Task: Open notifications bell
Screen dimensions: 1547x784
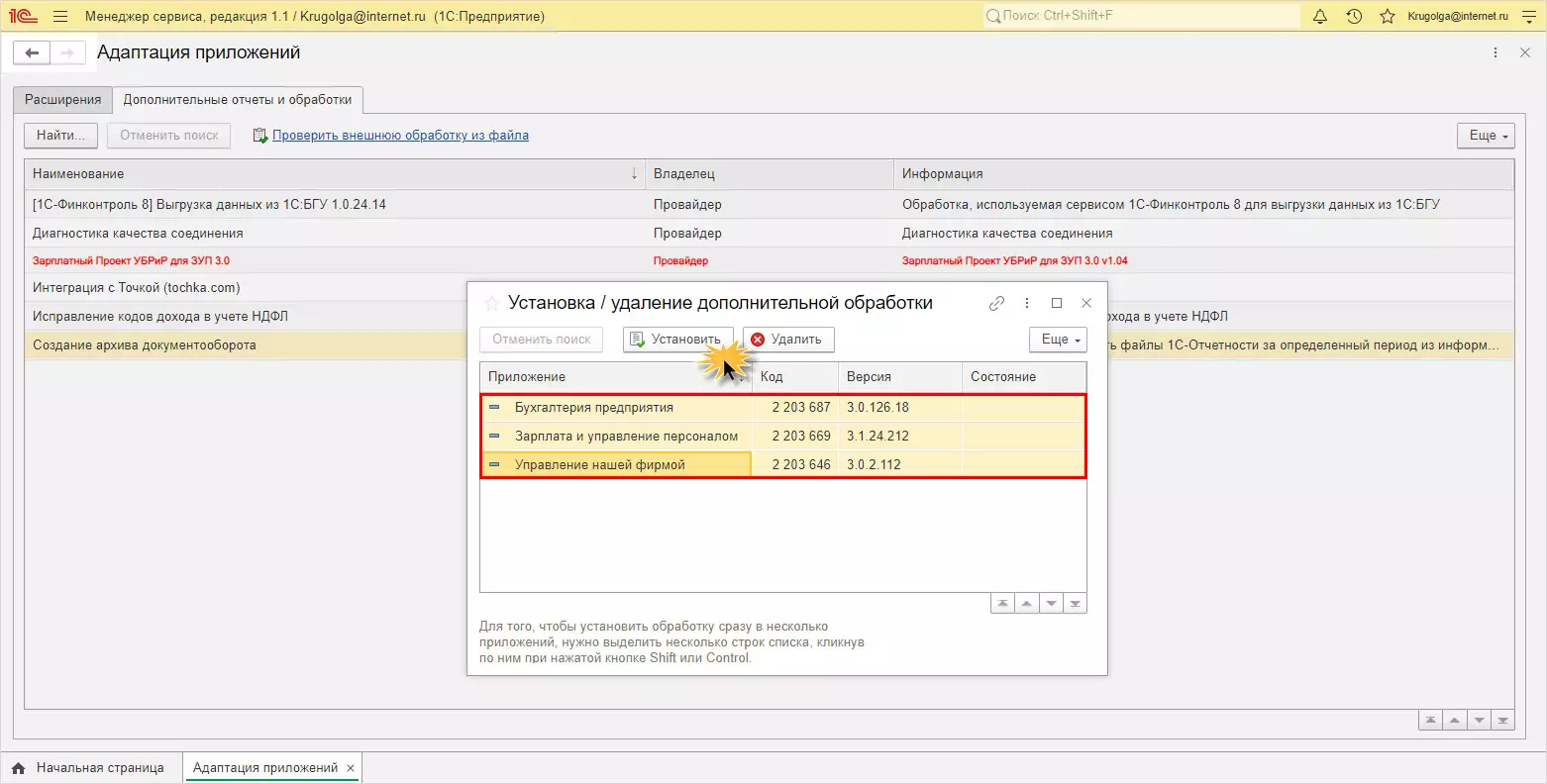Action: [1320, 17]
